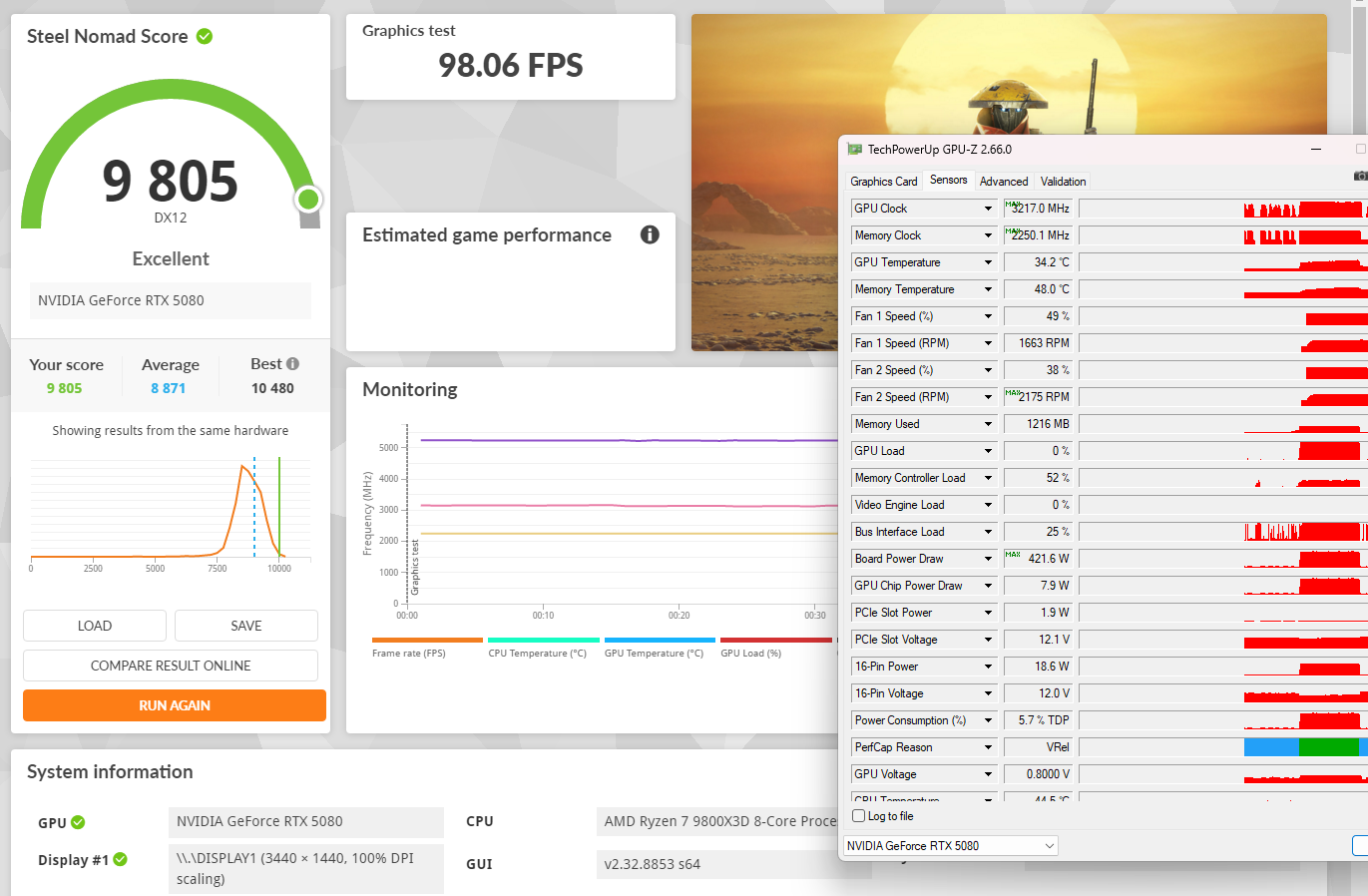Image resolution: width=1368 pixels, height=896 pixels.
Task: Switch to the Graphics Card tab
Action: pyautogui.click(x=883, y=182)
